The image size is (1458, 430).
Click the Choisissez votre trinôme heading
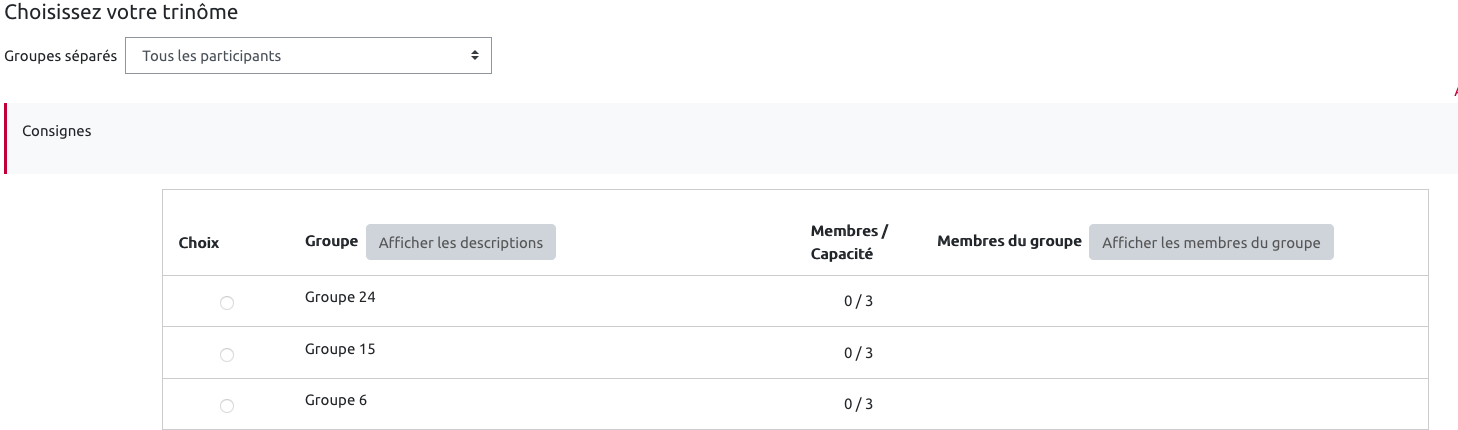pyautogui.click(x=122, y=13)
